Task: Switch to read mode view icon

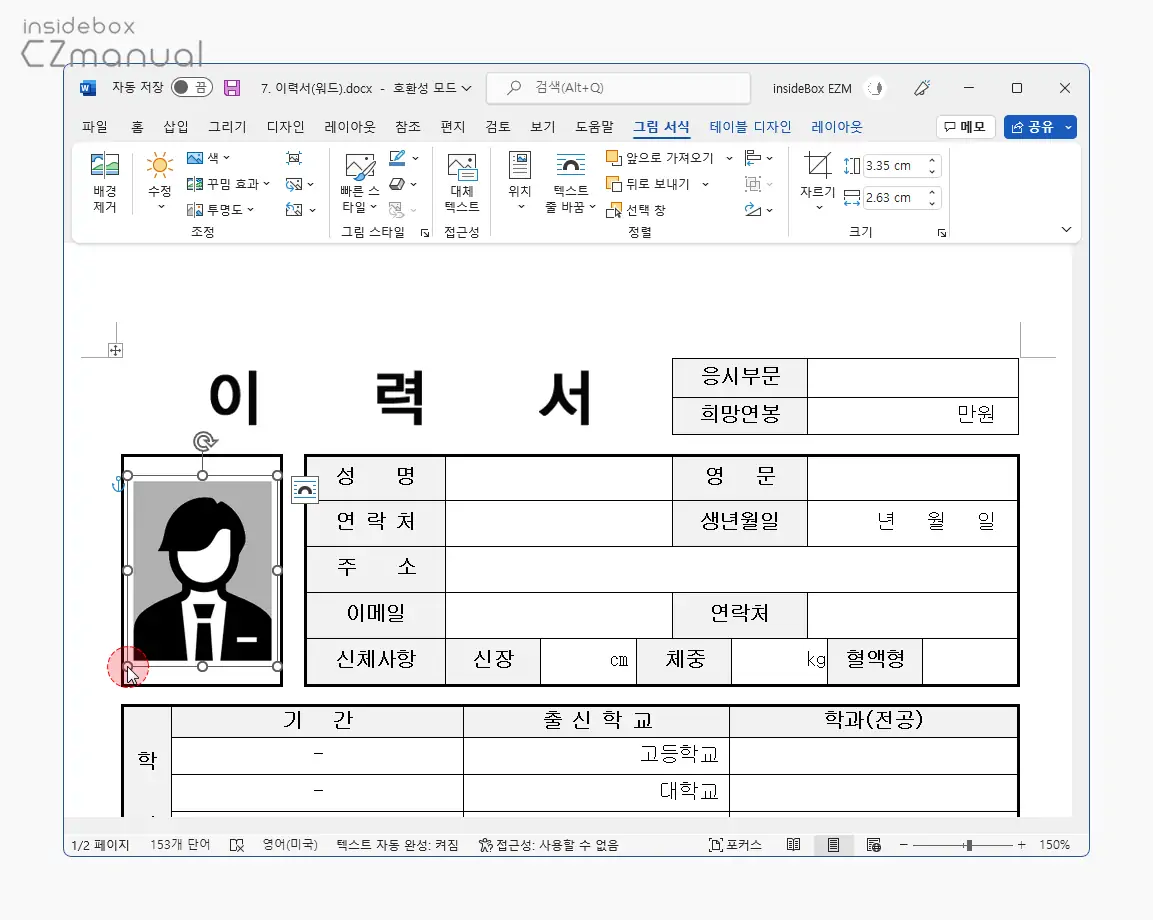Action: coord(793,845)
